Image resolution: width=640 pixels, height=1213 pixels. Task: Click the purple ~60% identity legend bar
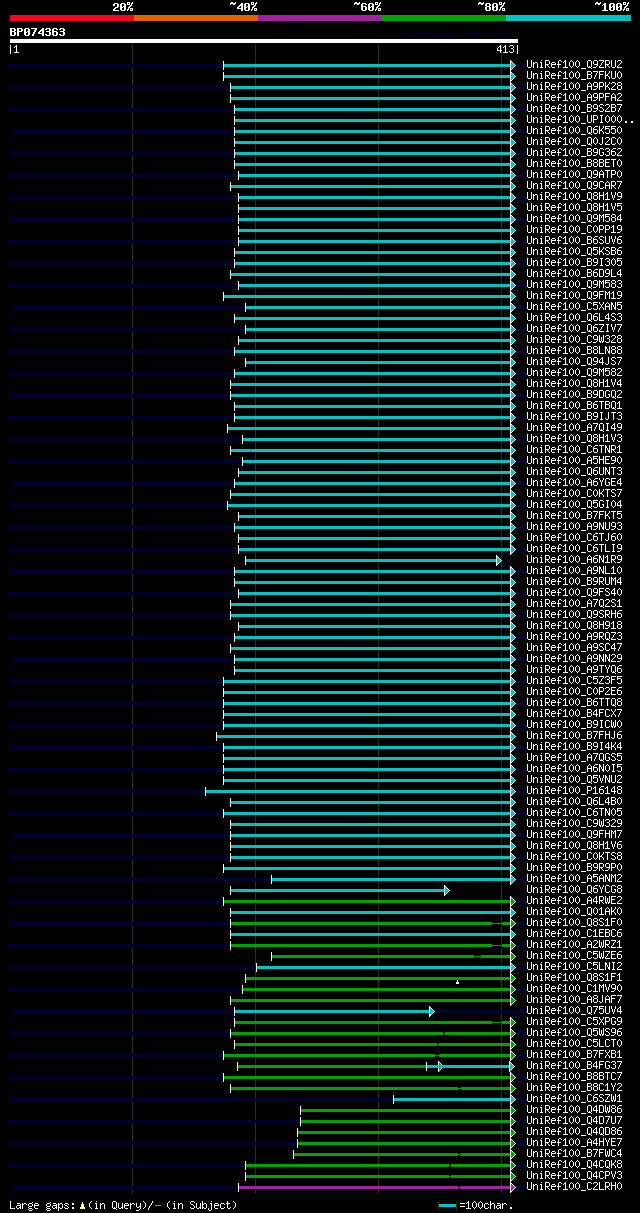(x=319, y=17)
